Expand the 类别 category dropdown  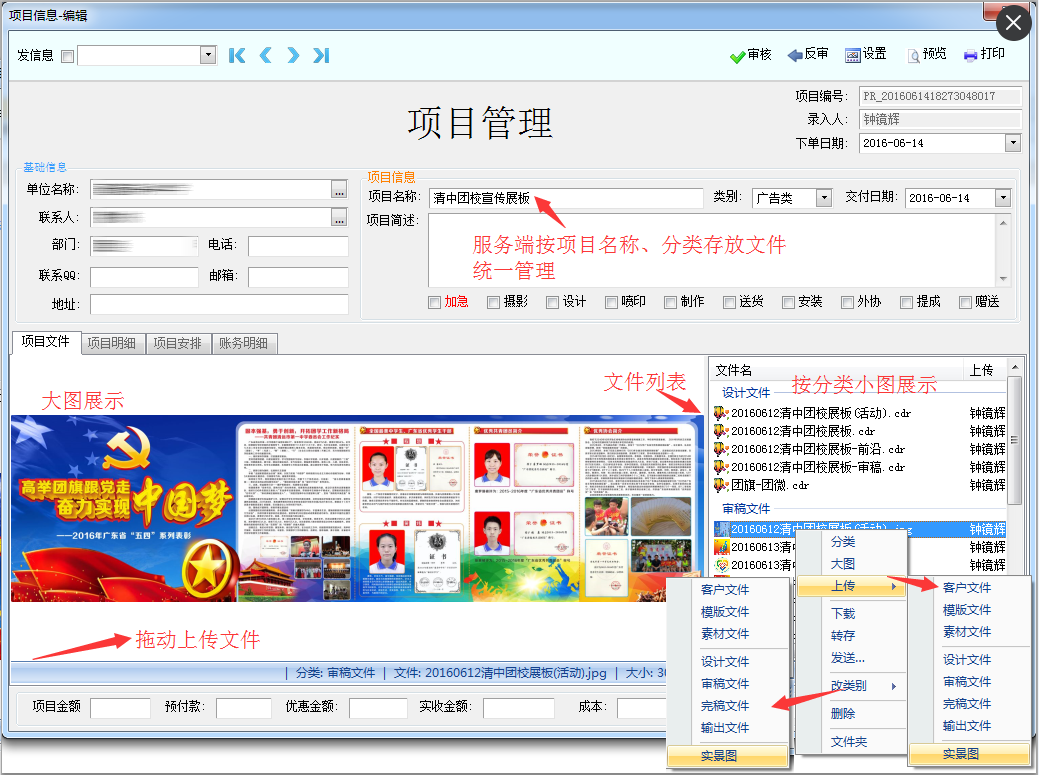pos(824,197)
